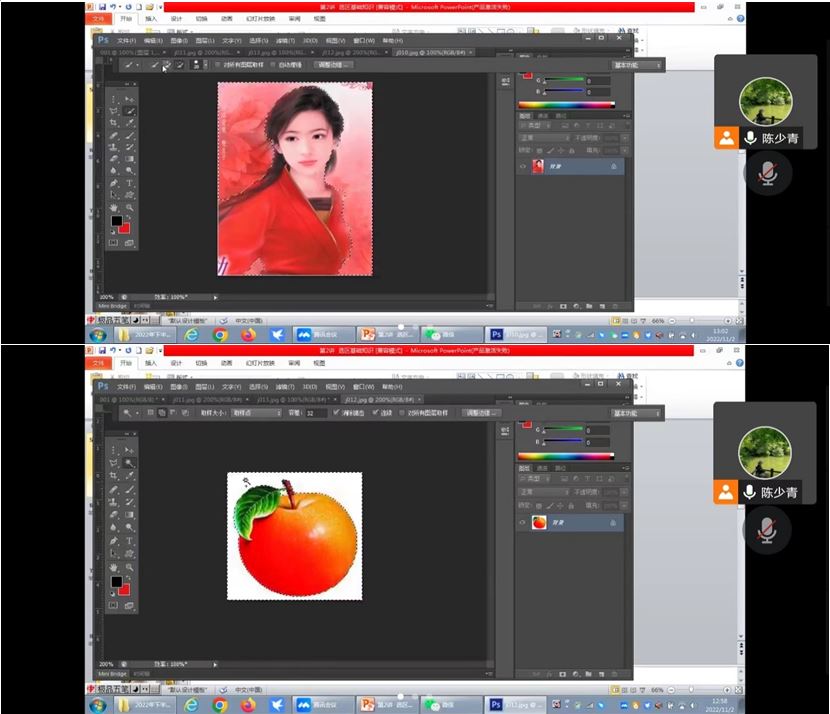This screenshot has width=830, height=714.
Task: Select the Blur tool beside the portrait image
Action: [113, 170]
